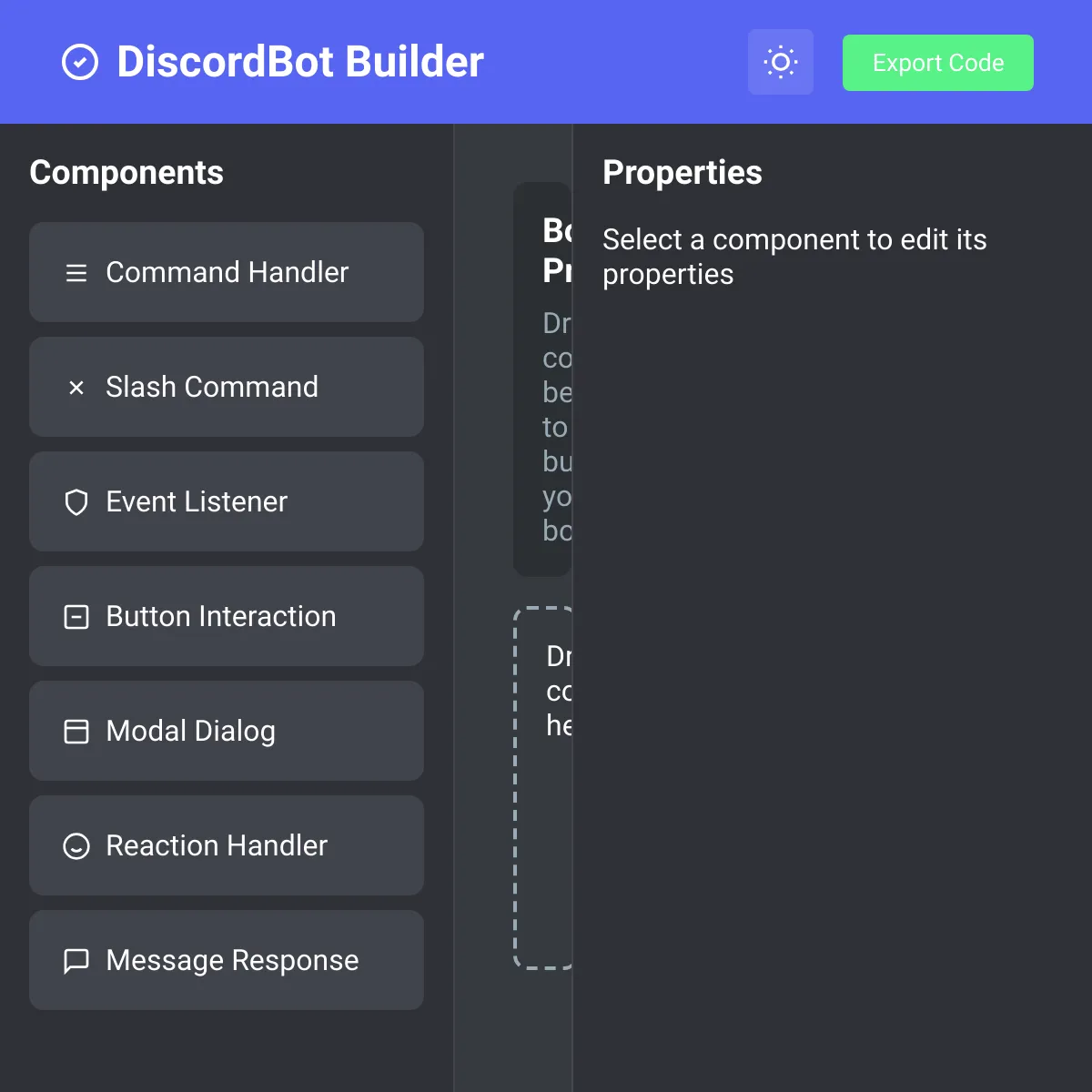Click the Modal Dialog window icon

click(76, 732)
